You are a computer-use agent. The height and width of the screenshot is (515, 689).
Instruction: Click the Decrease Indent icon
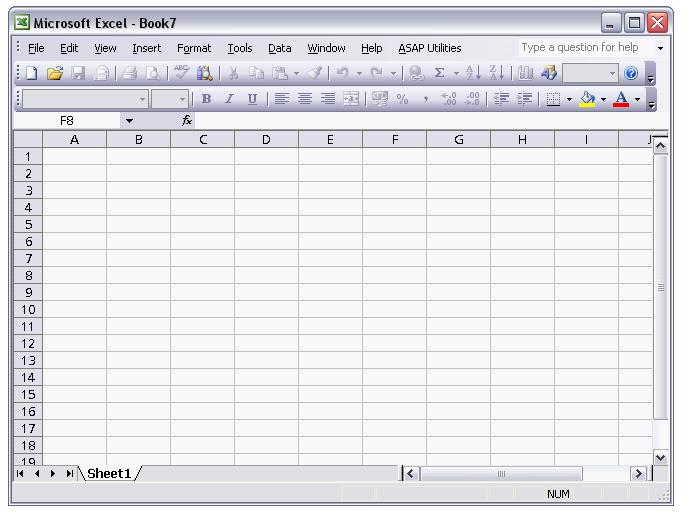(501, 99)
